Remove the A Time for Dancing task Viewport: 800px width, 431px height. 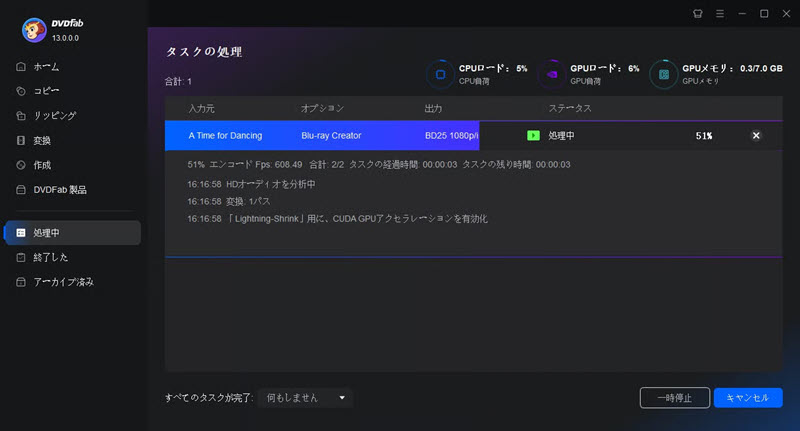click(x=756, y=135)
